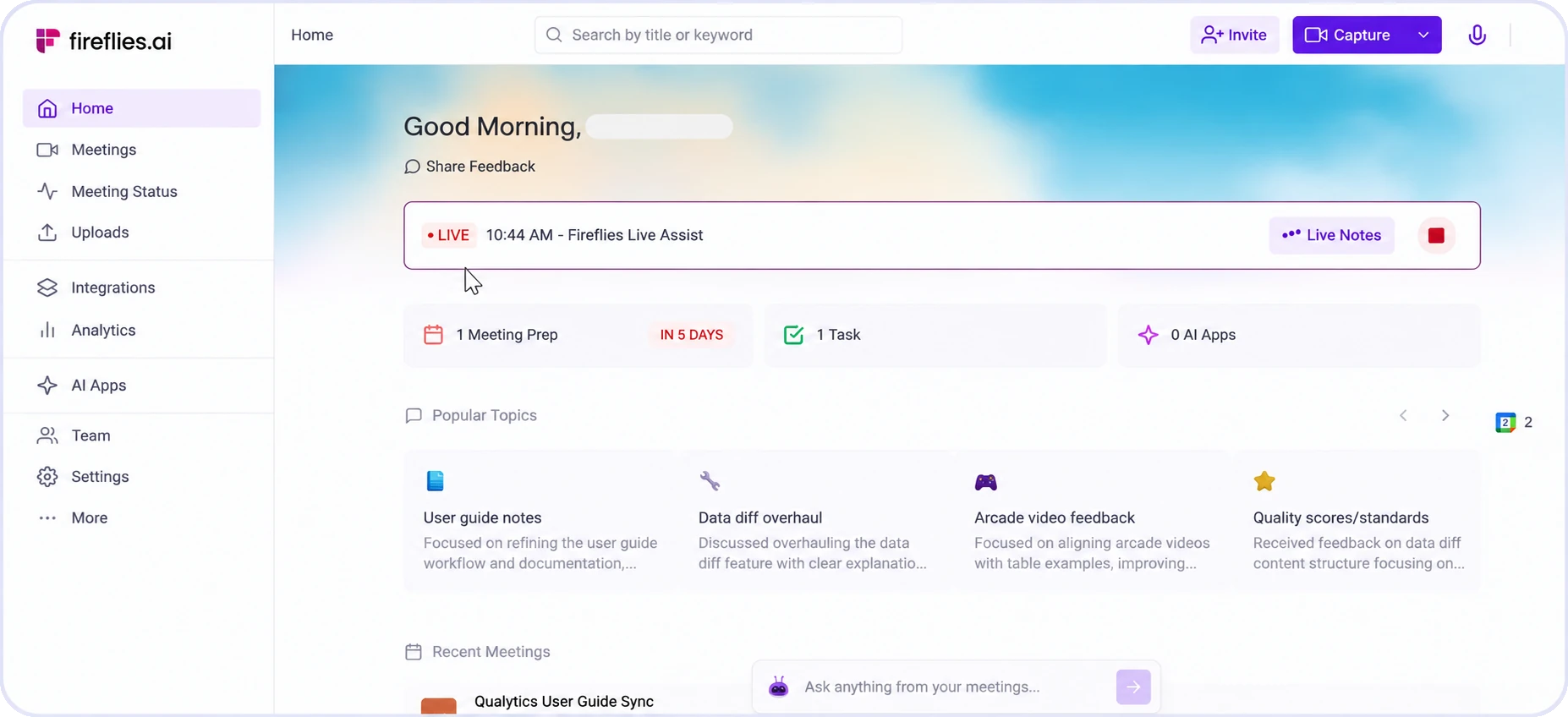Click the game controller icon
The width and height of the screenshot is (1568, 717).
(x=986, y=482)
